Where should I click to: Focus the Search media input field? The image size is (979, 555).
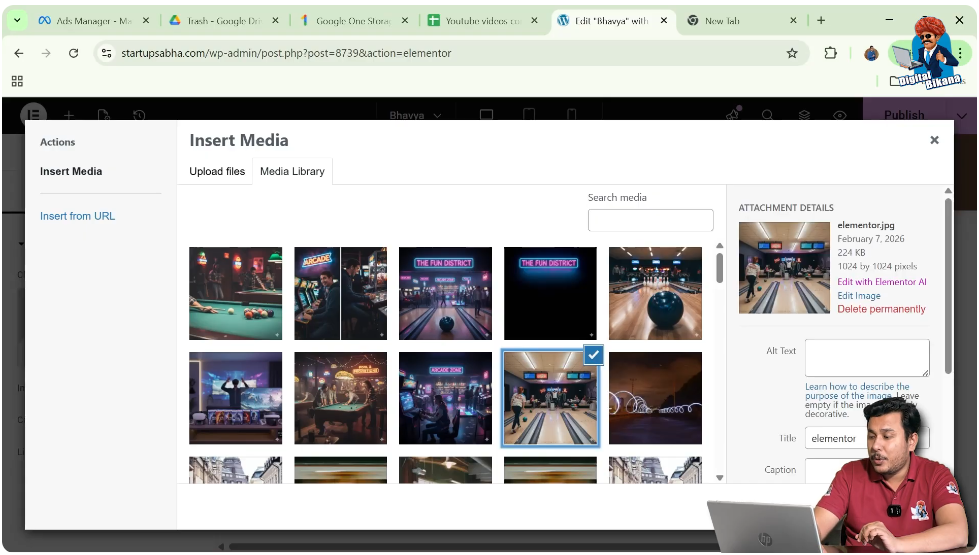tap(650, 220)
